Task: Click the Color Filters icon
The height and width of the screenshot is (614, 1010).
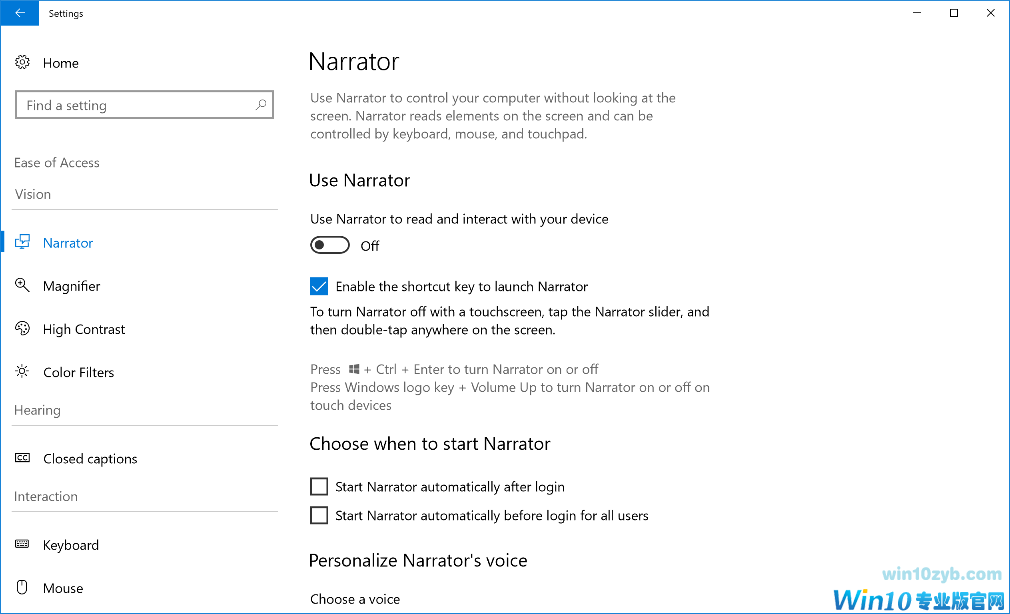Action: point(22,372)
